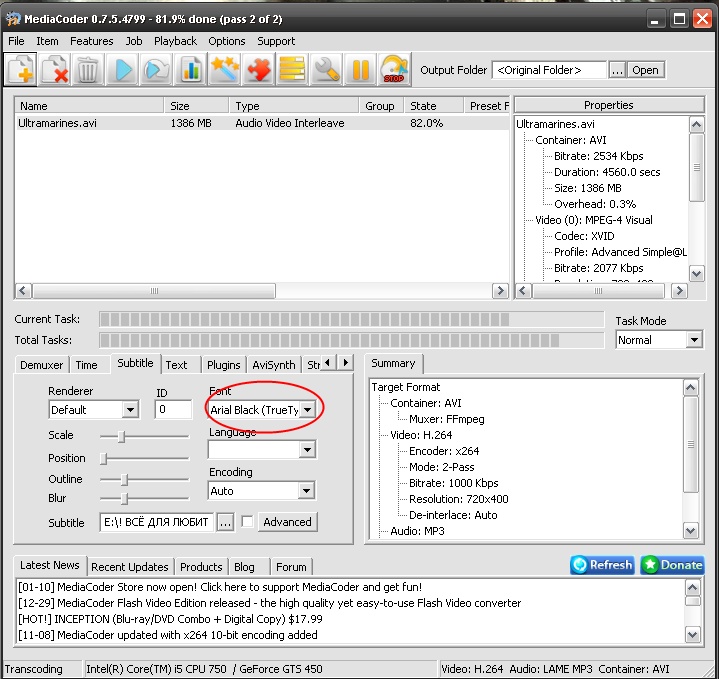Image resolution: width=719 pixels, height=679 pixels.
Task: Click the Summary panel scroll down arrow
Action: tap(691, 531)
